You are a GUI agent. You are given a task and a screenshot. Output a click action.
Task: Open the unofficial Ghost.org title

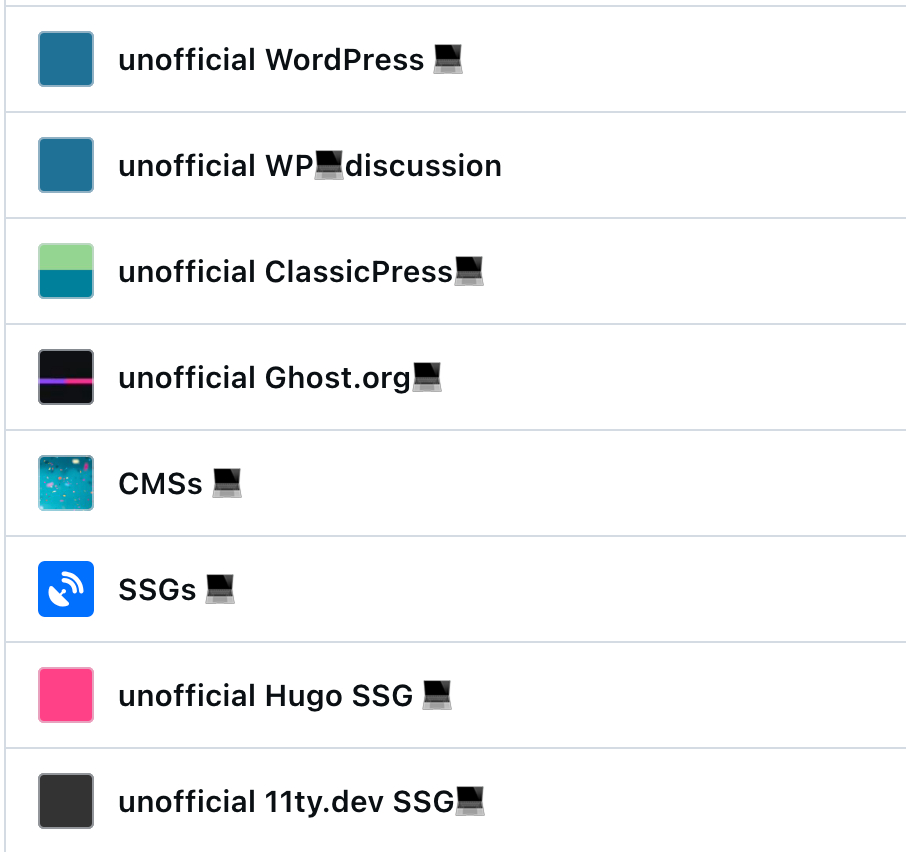(264, 378)
